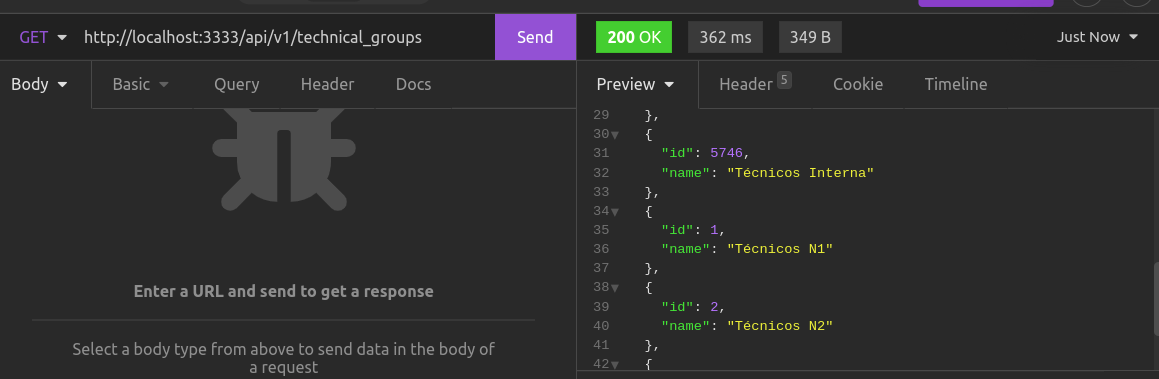Open the request Header tab
The image size is (1159, 379).
coord(327,84)
